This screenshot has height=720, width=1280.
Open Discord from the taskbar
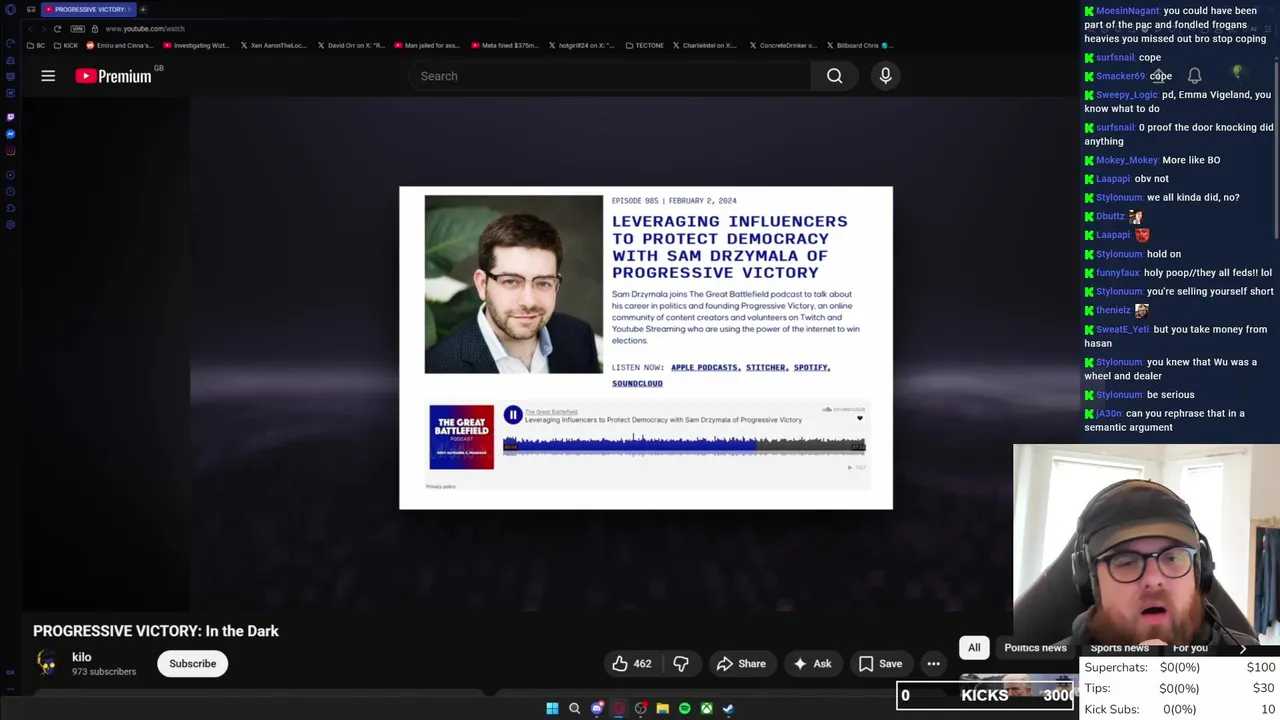click(597, 709)
